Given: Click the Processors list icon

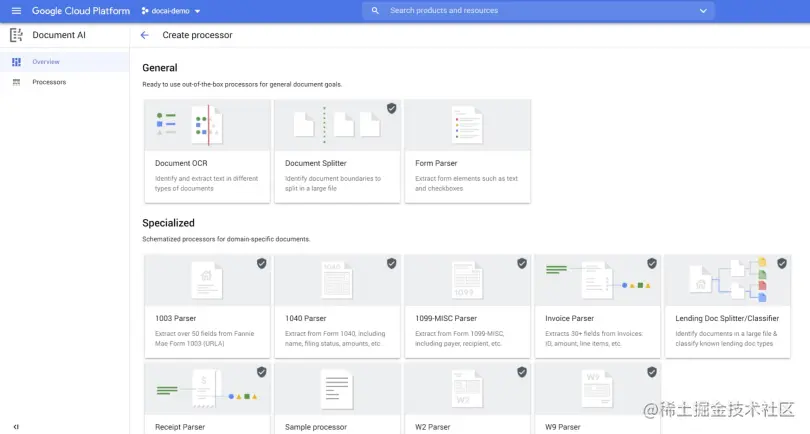Looking at the screenshot, I should coord(17,82).
